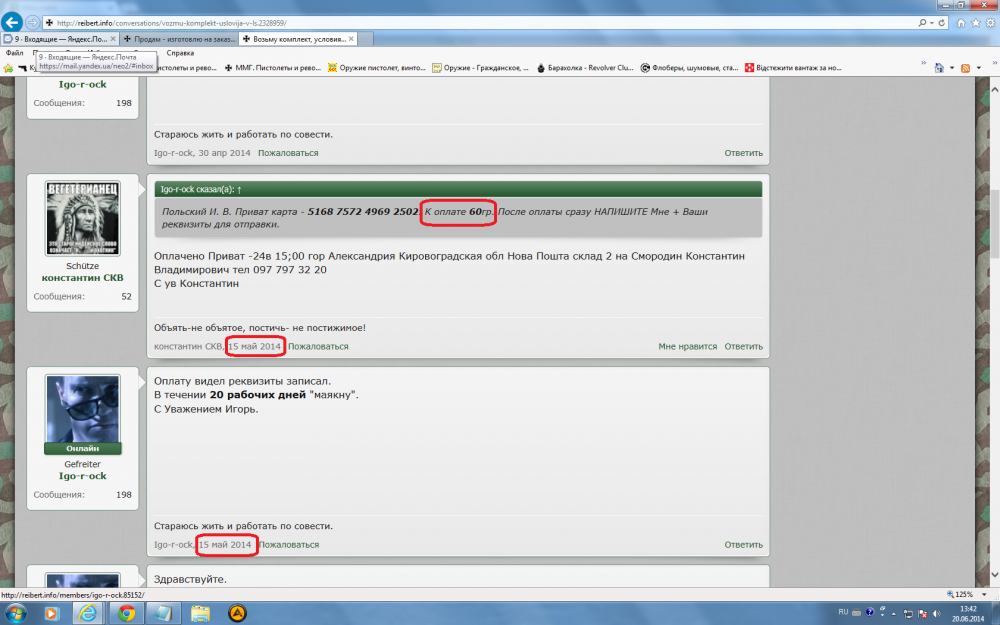This screenshot has width=1000, height=625.
Task: Click the scrollbar down arrow
Action: pos(994,575)
